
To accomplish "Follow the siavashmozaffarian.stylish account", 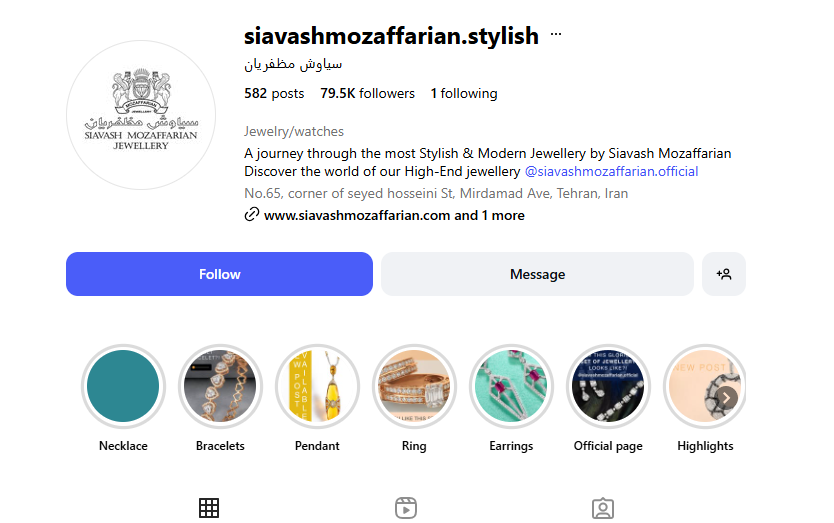I will point(219,274).
